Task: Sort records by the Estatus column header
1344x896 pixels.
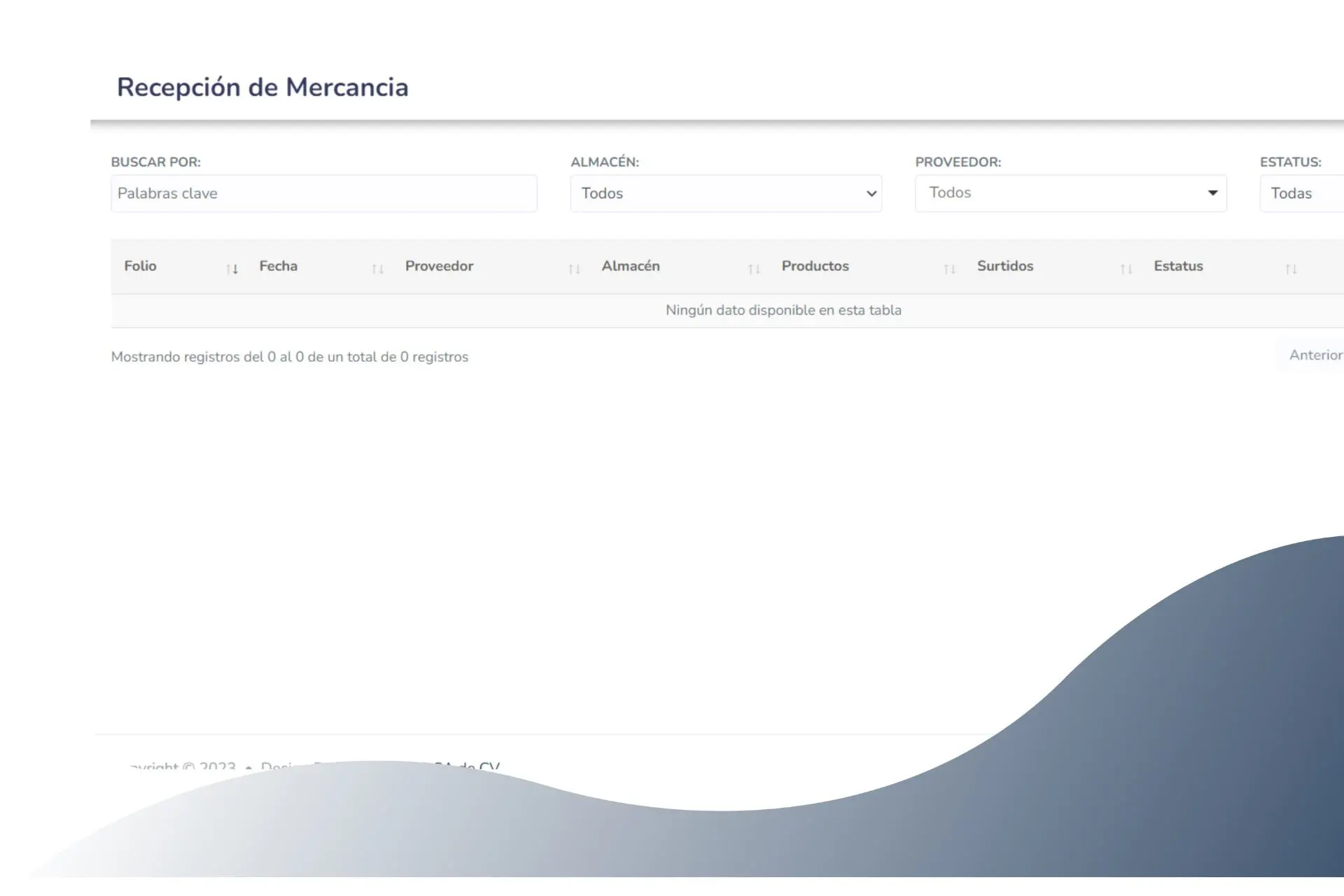Action: click(x=1179, y=266)
